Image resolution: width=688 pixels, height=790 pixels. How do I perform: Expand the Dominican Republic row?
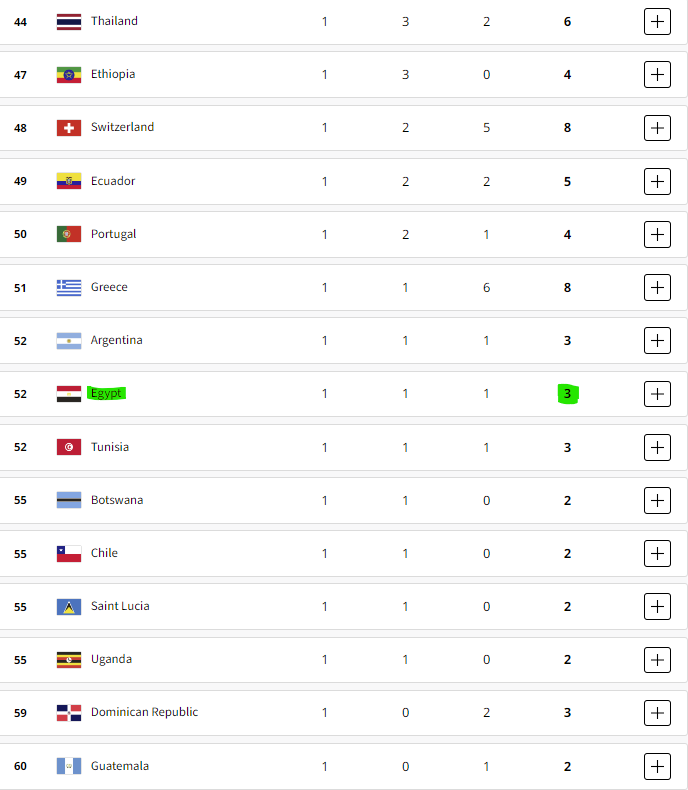[x=657, y=713]
